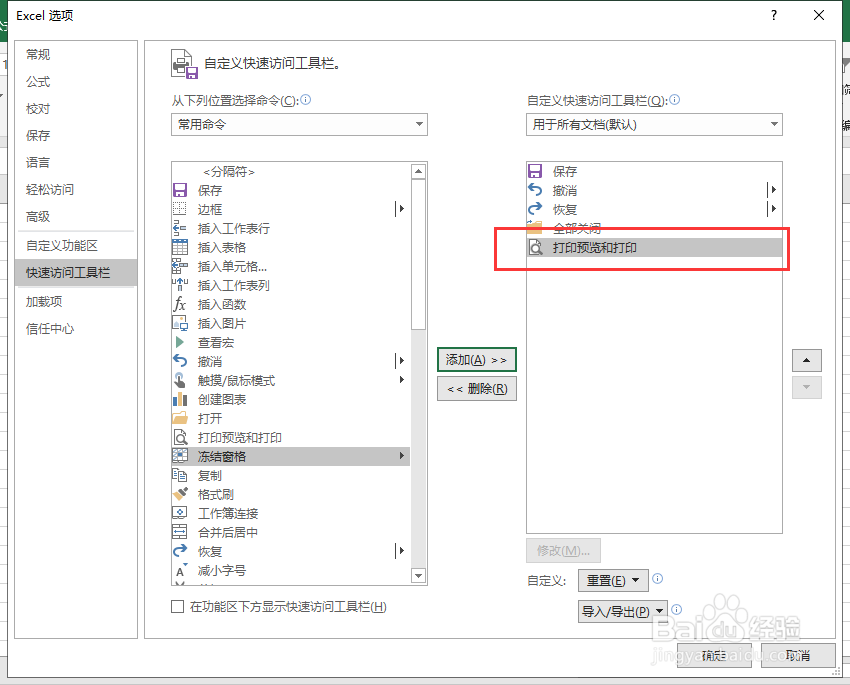Viewport: 850px width, 685px height.
Task: Select the View Macros green arrow icon
Action: [x=179, y=342]
